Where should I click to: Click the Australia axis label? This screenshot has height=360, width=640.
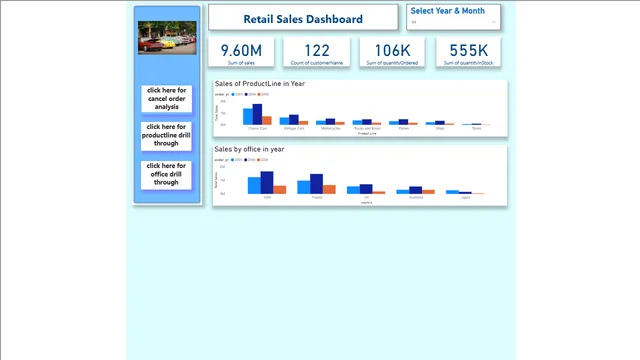click(x=416, y=198)
